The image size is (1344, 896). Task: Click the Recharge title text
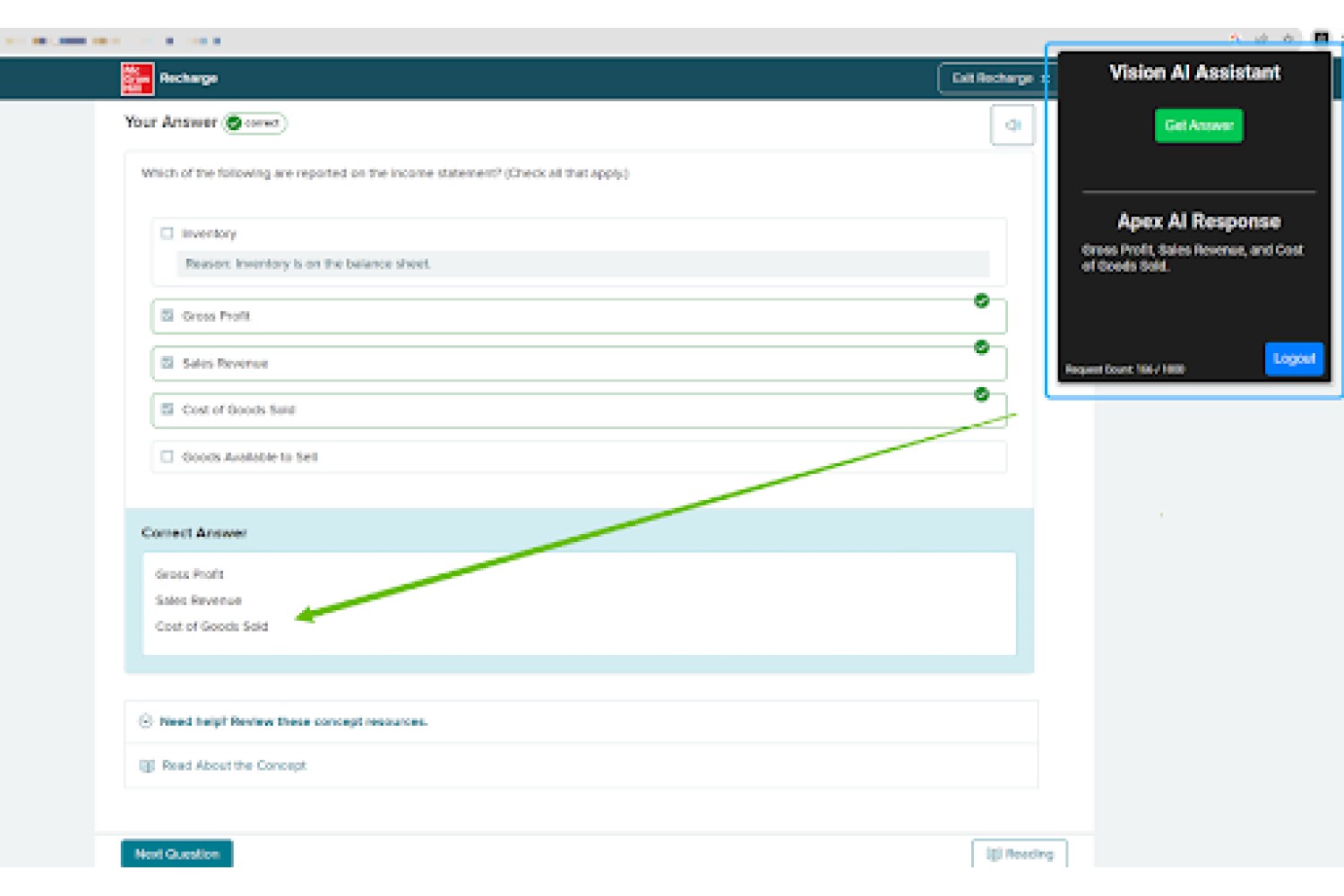(188, 79)
